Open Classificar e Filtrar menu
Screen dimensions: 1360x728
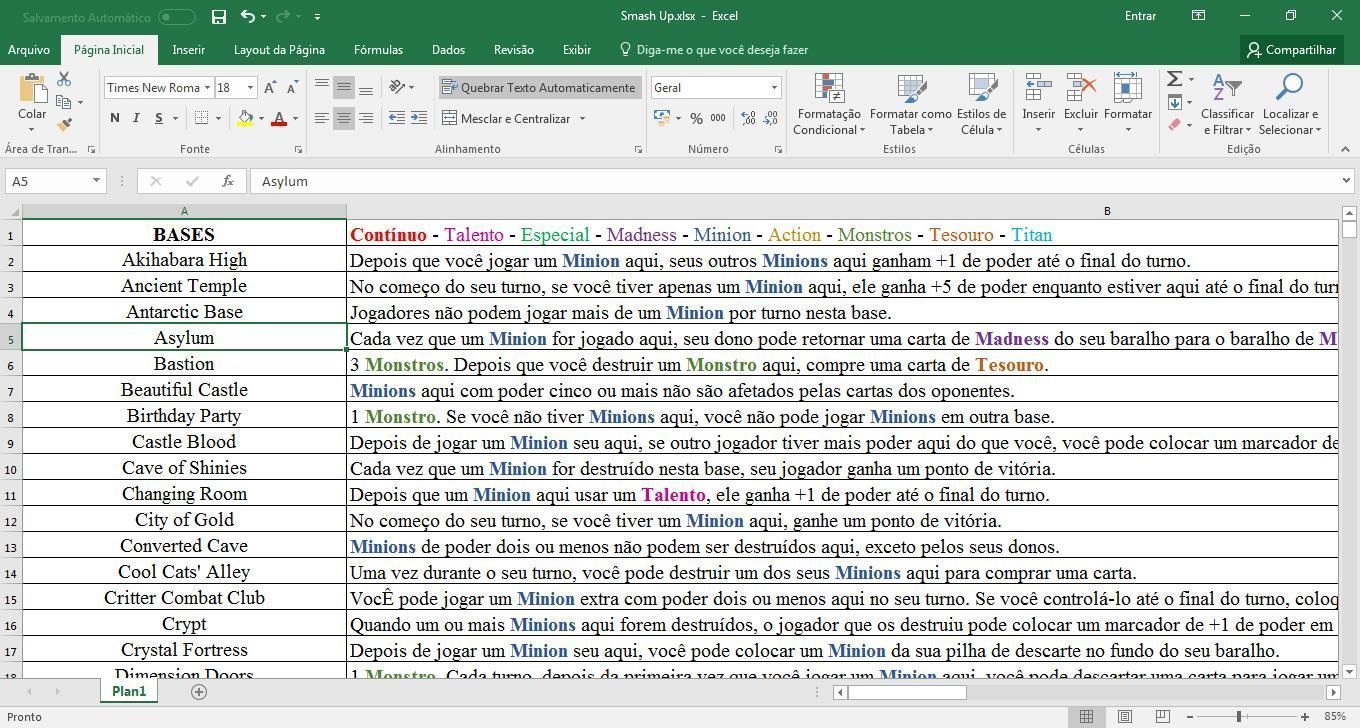(x=1226, y=104)
